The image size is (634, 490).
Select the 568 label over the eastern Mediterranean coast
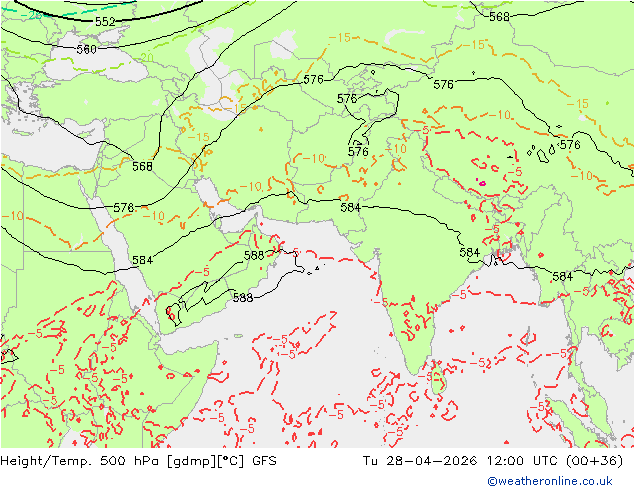[142, 166]
